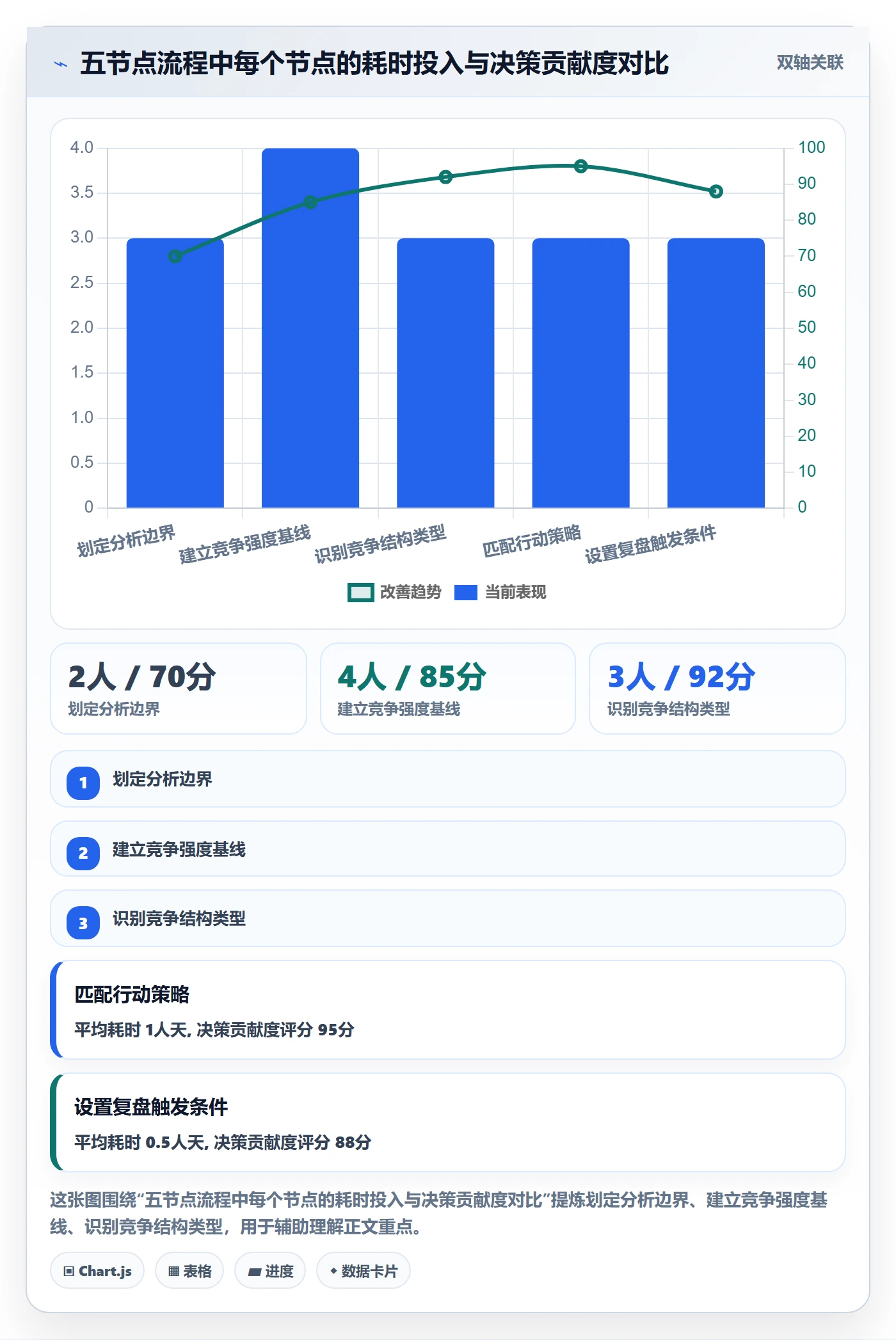Open the 4人 / 85分 data card
Screen dimensions: 896x1340
[448, 689]
